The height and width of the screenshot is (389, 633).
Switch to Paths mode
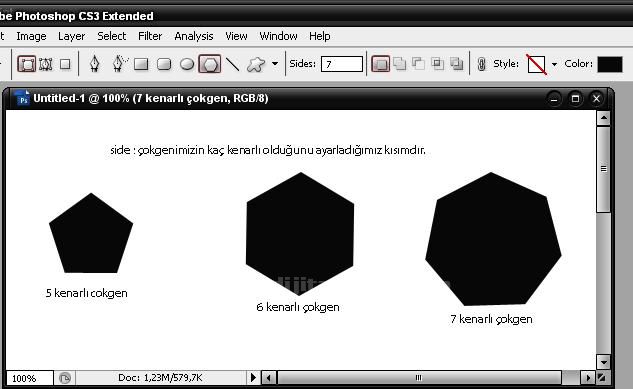tap(46, 64)
